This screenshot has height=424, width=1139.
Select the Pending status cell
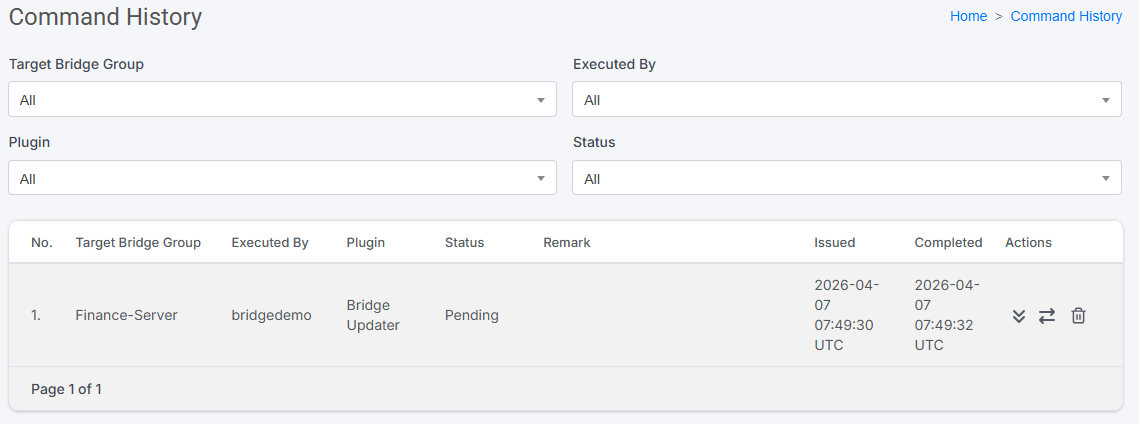(x=471, y=316)
